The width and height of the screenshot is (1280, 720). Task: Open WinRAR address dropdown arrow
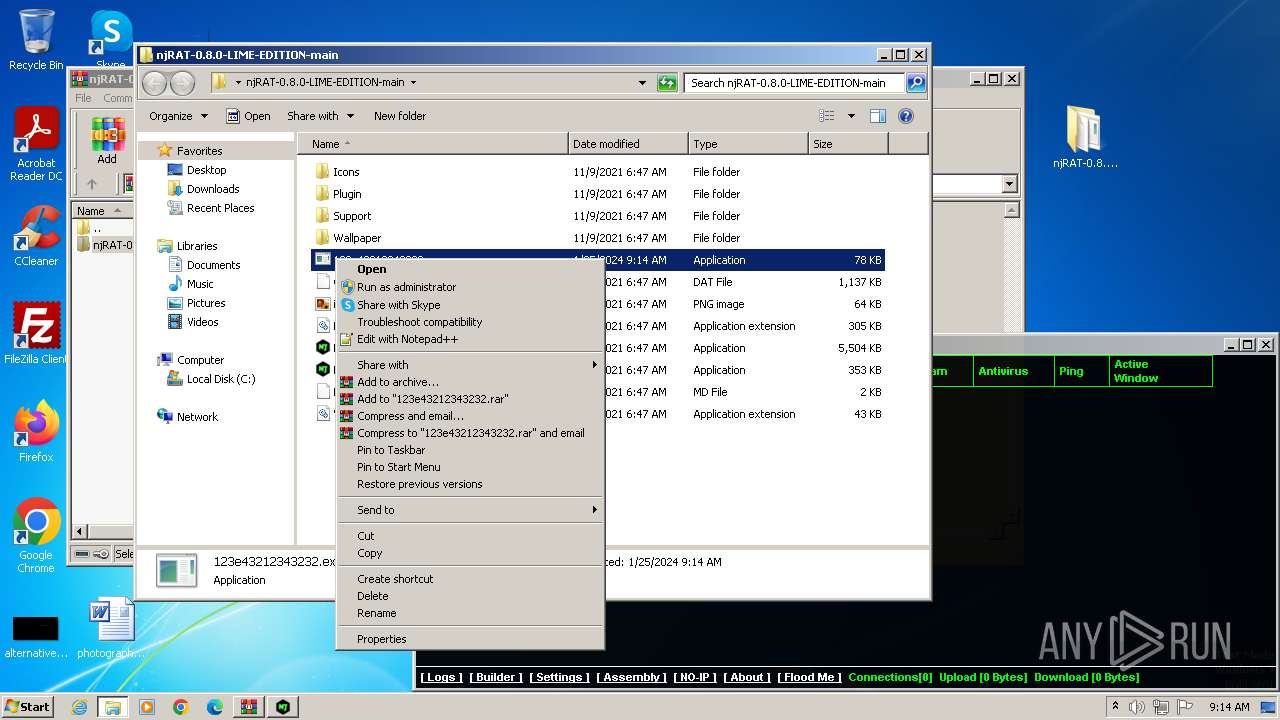point(1009,184)
